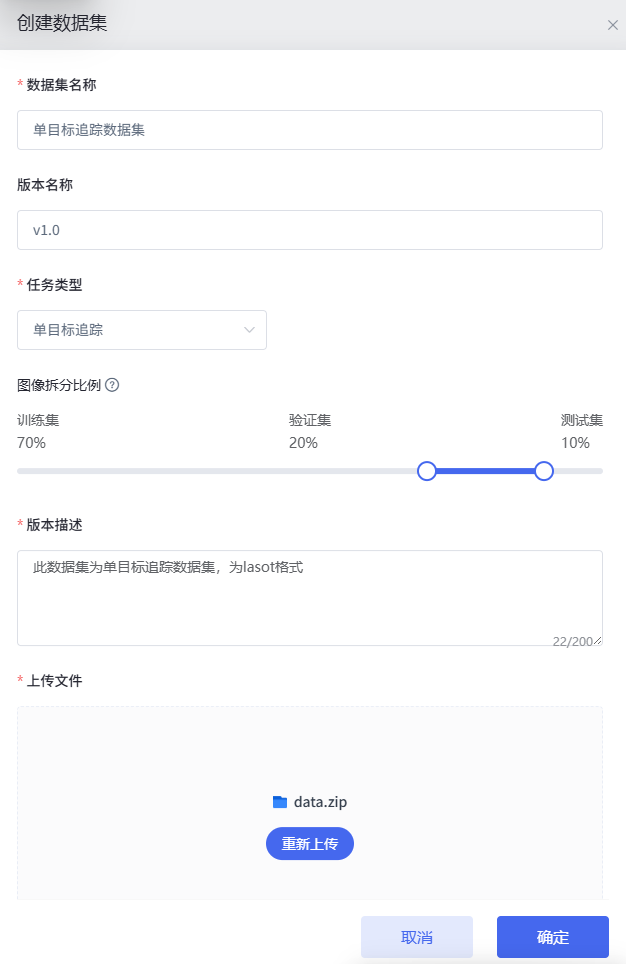
Task: Click the gray slider track under 训练集
Action: [217, 471]
